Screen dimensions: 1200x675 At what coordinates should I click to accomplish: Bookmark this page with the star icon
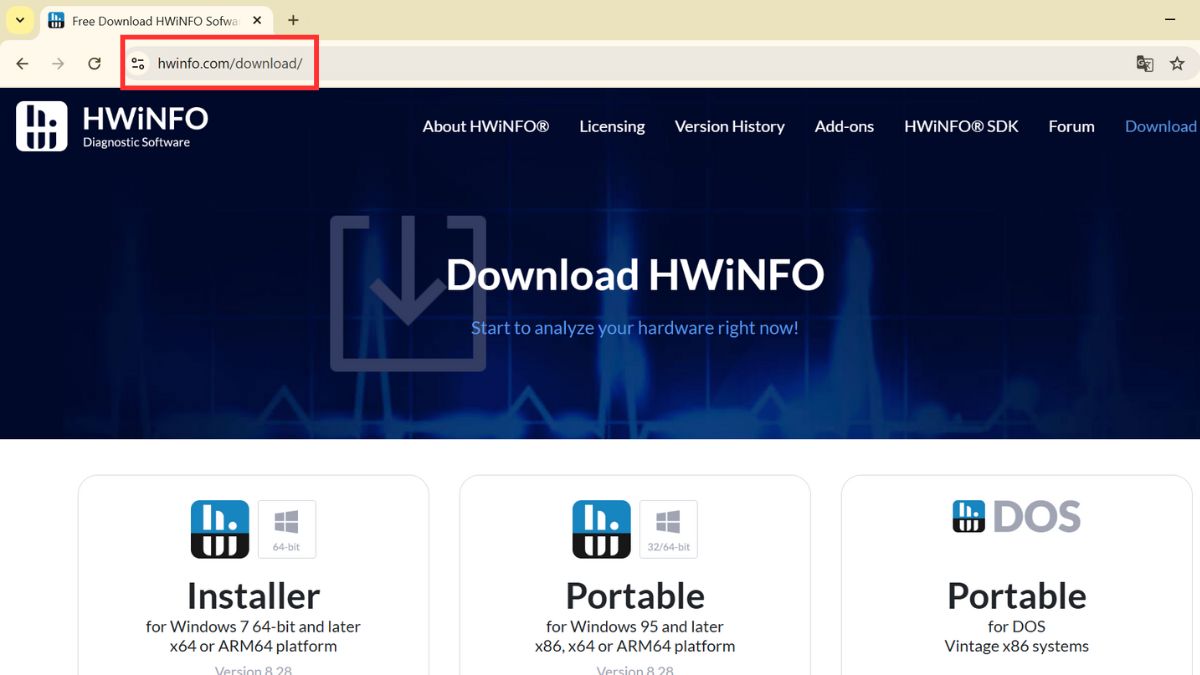click(1177, 64)
